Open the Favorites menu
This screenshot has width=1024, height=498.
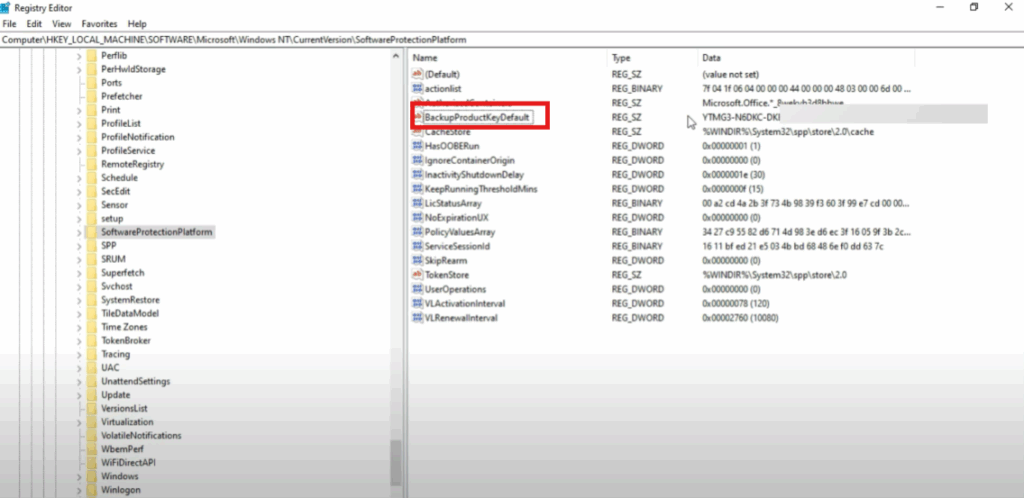pos(99,23)
